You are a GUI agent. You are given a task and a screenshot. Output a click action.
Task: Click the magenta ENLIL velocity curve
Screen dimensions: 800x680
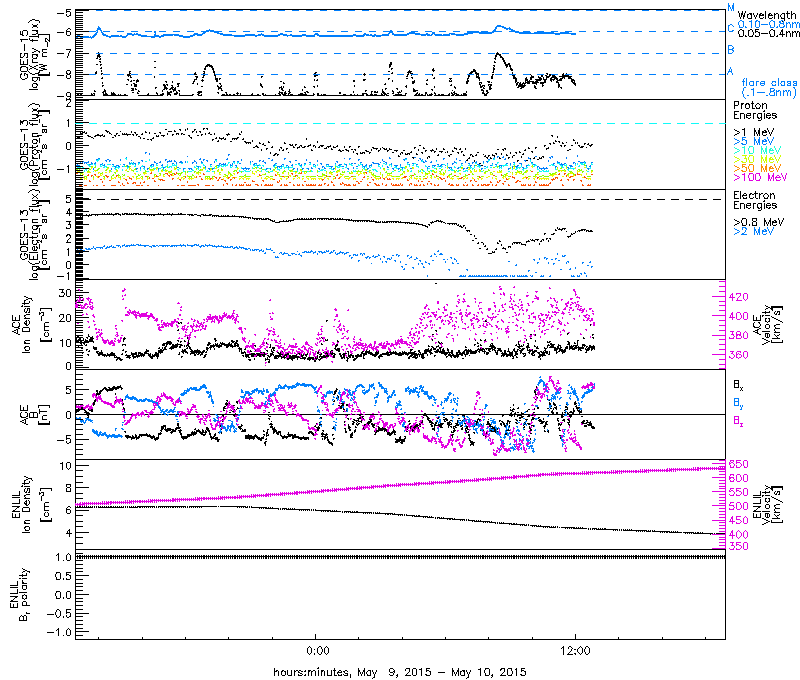[x=401, y=485]
